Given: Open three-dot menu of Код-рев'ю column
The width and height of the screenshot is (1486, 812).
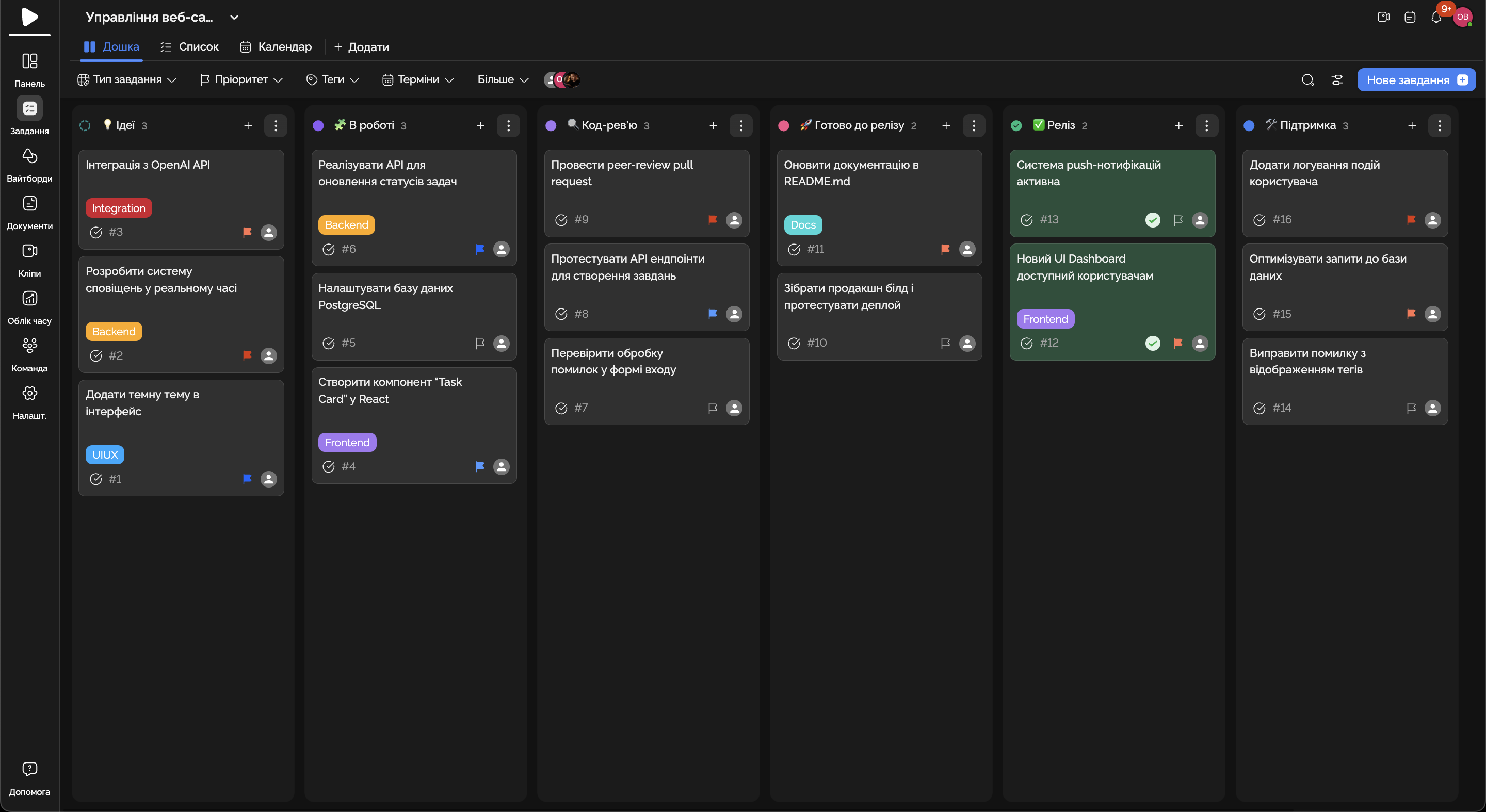Looking at the screenshot, I should (741, 126).
